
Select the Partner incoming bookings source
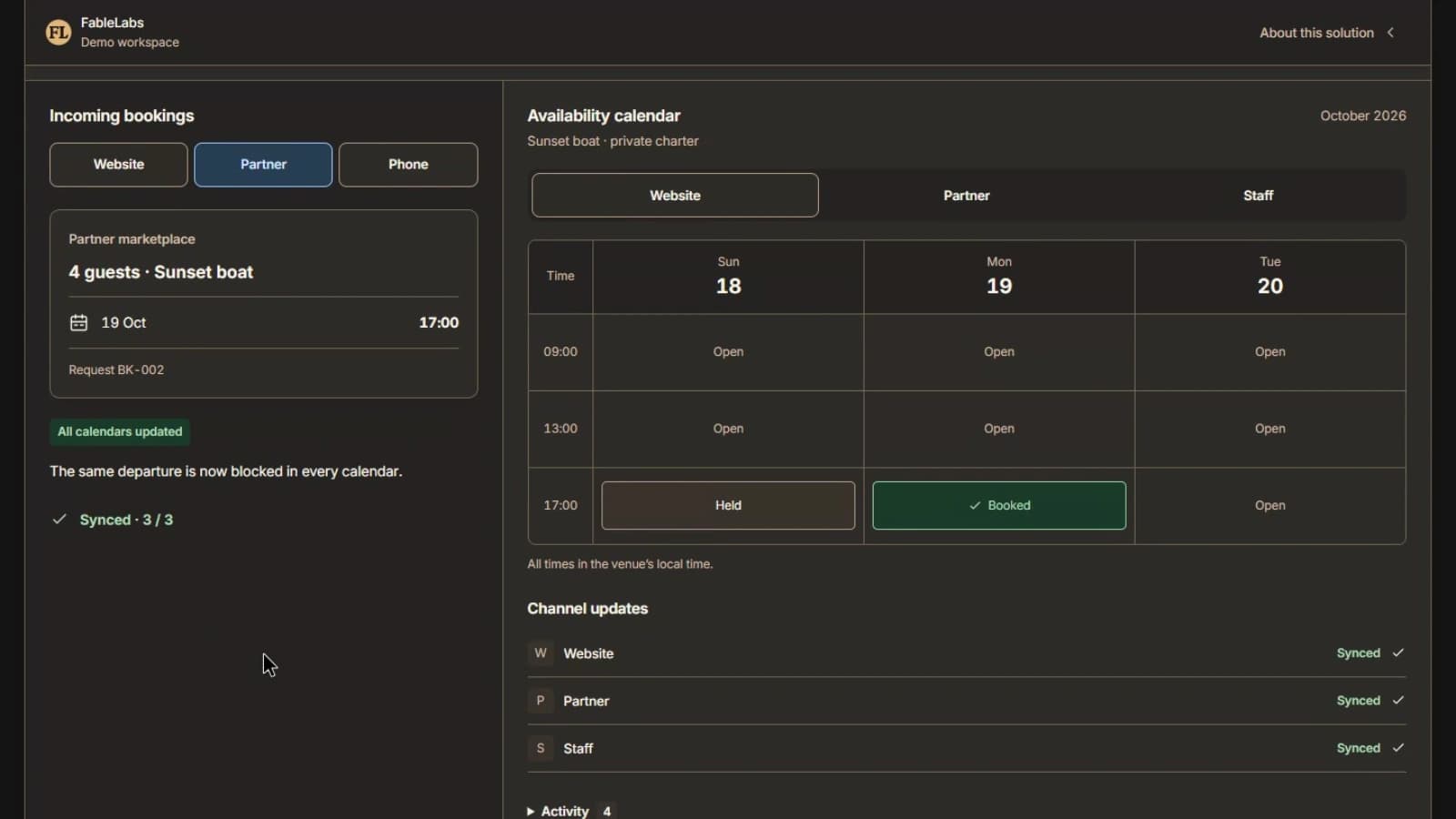pos(263,165)
